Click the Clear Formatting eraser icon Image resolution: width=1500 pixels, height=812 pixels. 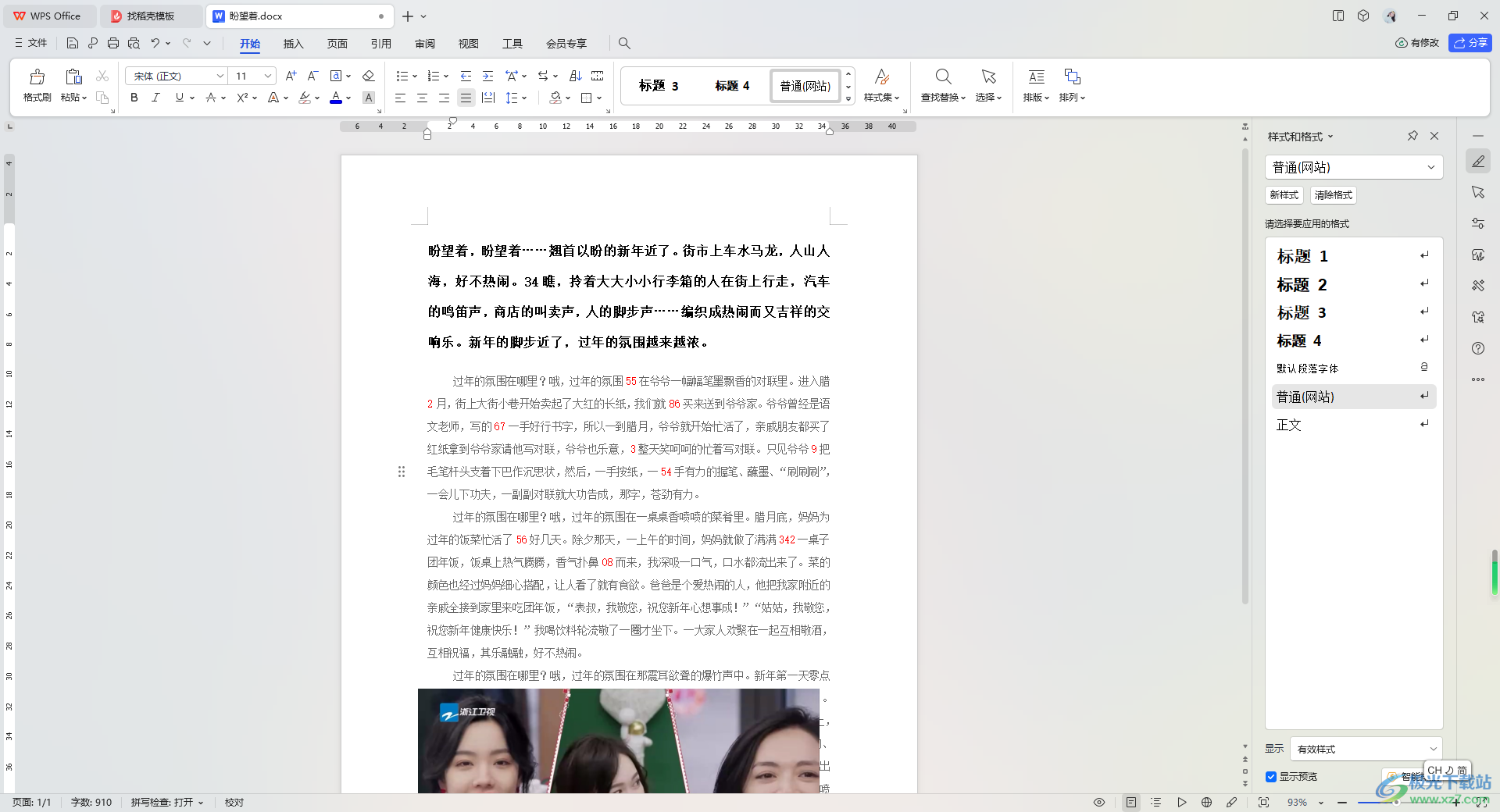[369, 76]
